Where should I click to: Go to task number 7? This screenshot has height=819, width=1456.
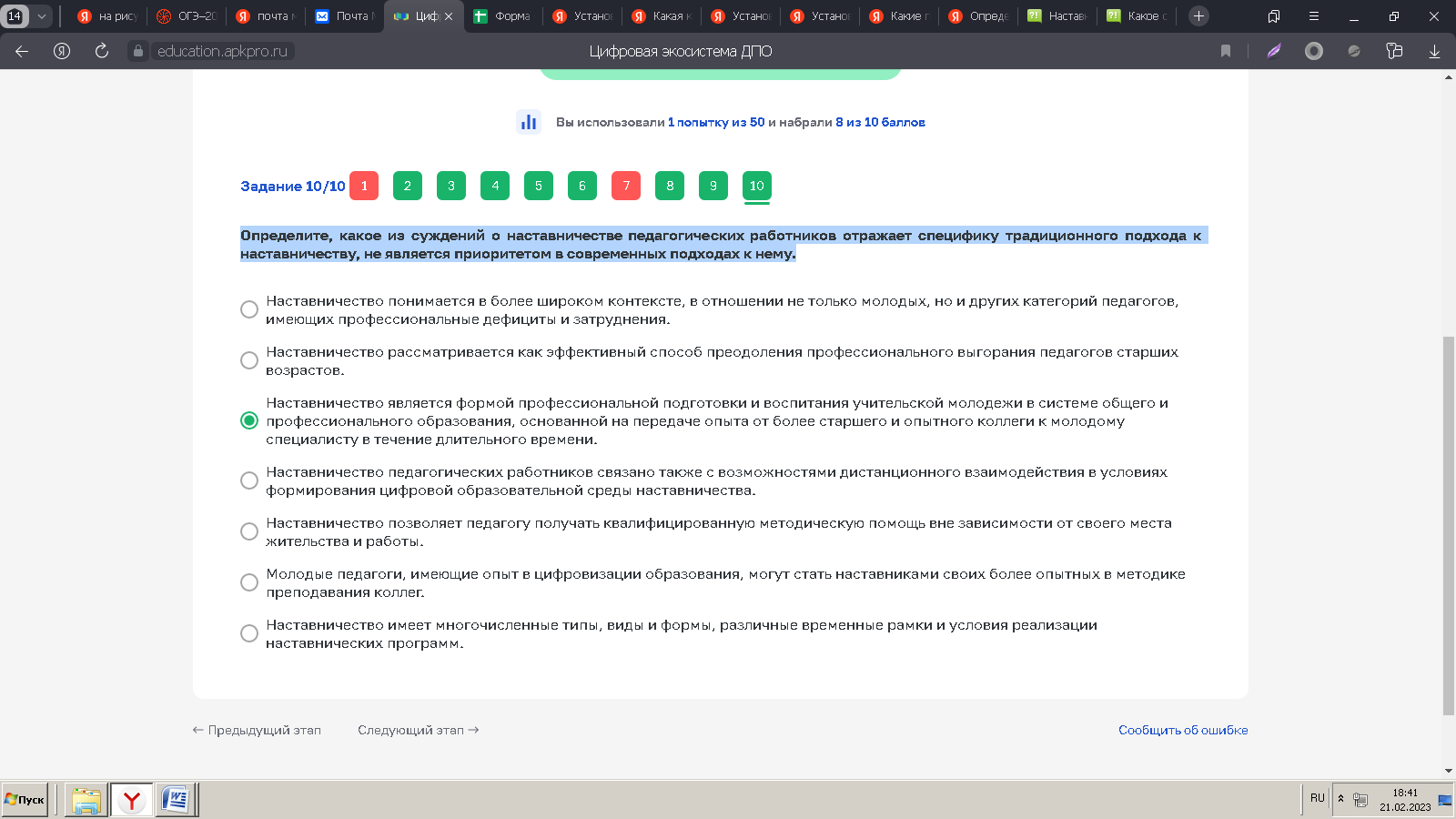tap(626, 186)
